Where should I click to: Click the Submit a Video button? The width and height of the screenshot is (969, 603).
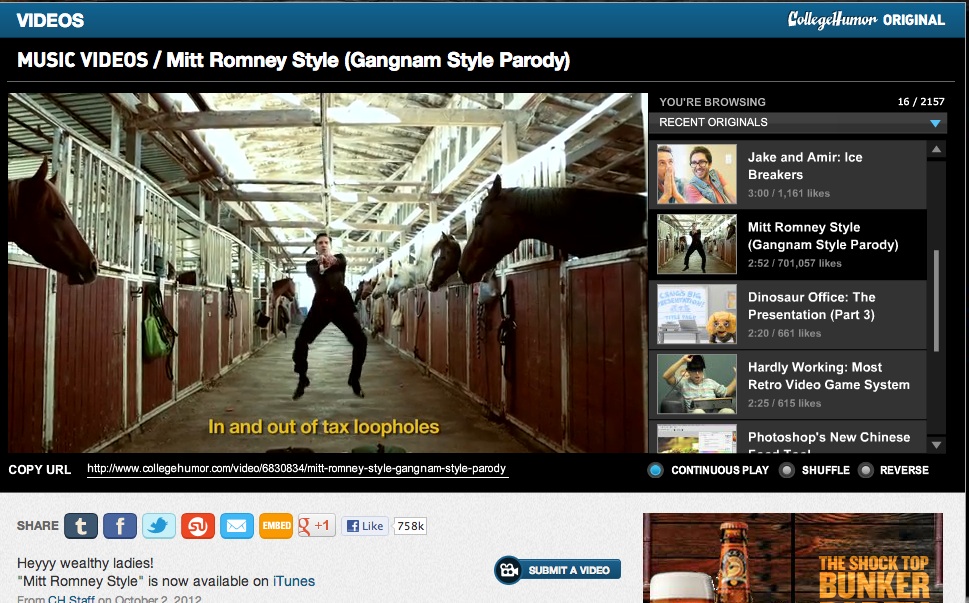coord(558,570)
